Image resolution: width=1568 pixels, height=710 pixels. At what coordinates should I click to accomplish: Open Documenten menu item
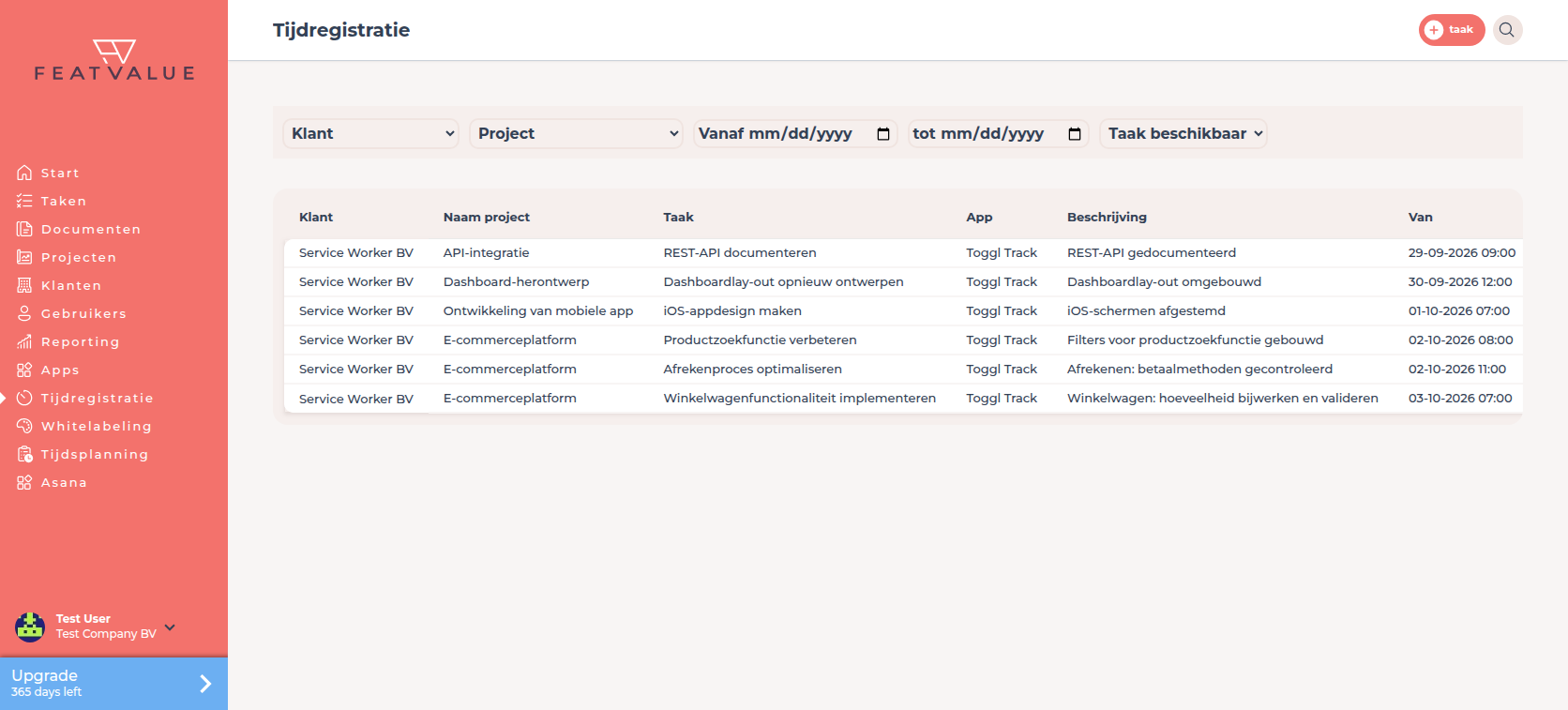point(91,229)
